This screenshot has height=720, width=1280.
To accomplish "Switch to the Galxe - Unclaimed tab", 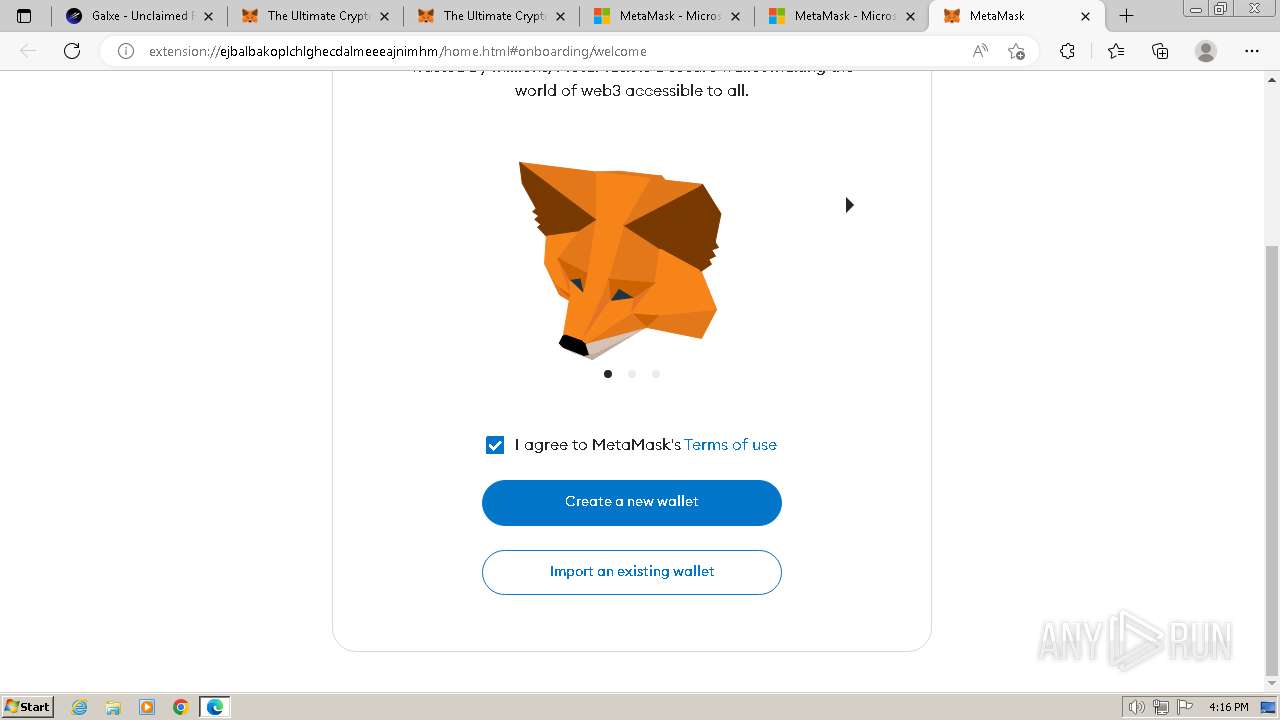I will point(140,16).
